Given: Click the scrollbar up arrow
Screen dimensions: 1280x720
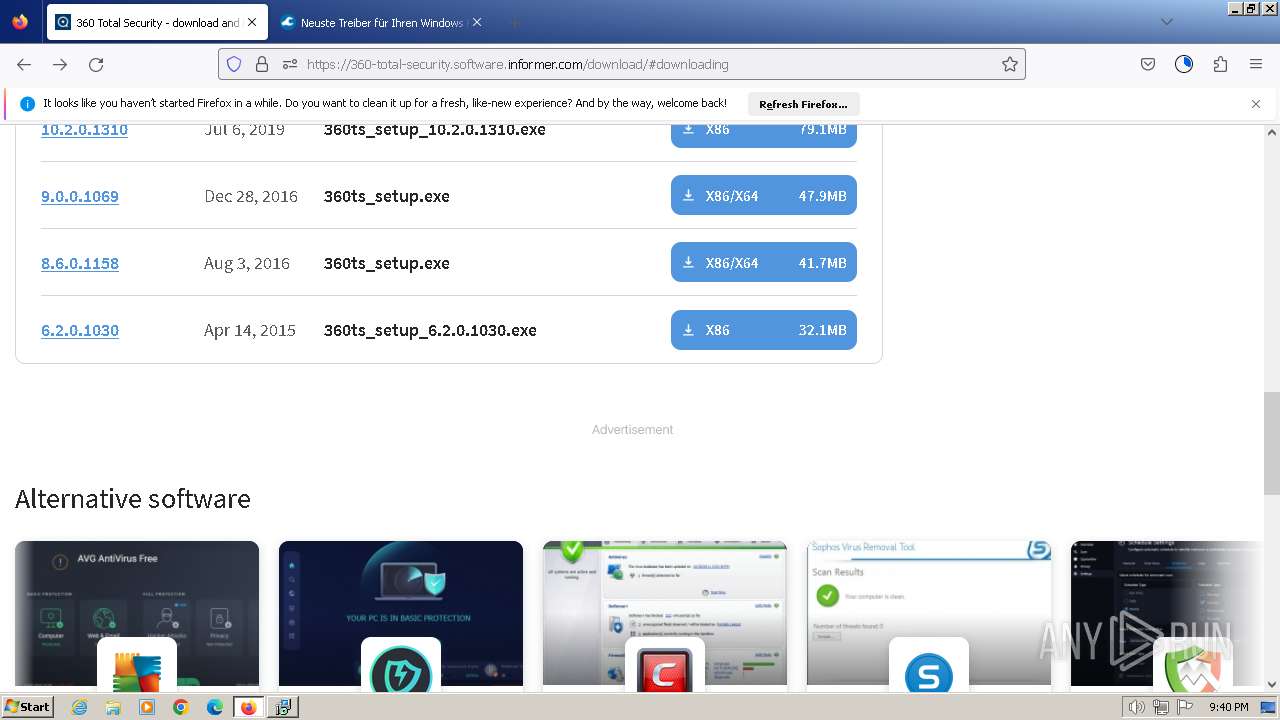Looking at the screenshot, I should [1271, 132].
